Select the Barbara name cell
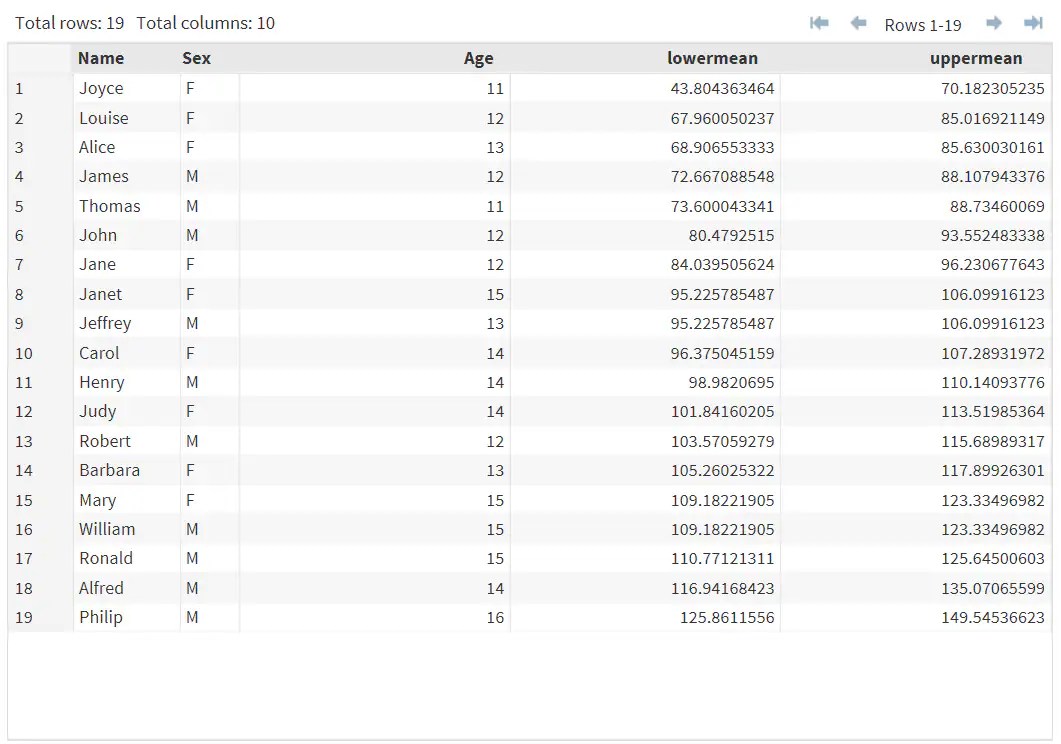The height and width of the screenshot is (744, 1061). 127,470
